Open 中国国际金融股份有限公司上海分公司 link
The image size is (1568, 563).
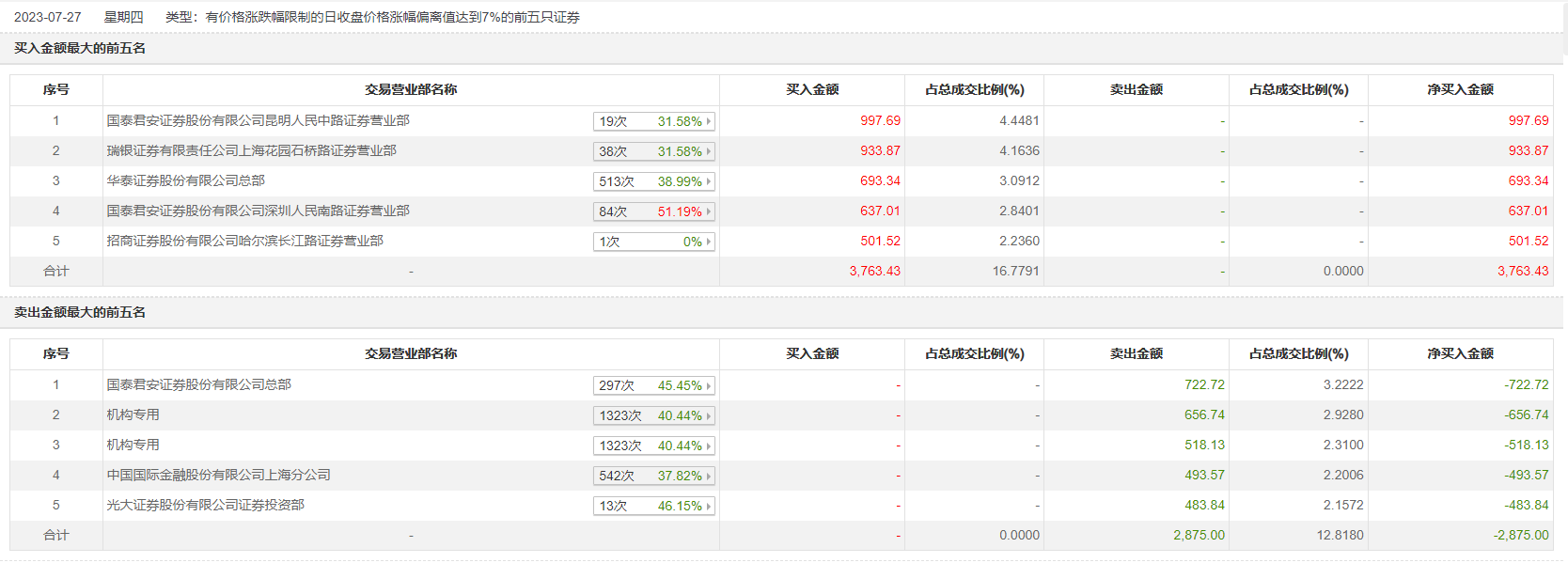(x=218, y=475)
